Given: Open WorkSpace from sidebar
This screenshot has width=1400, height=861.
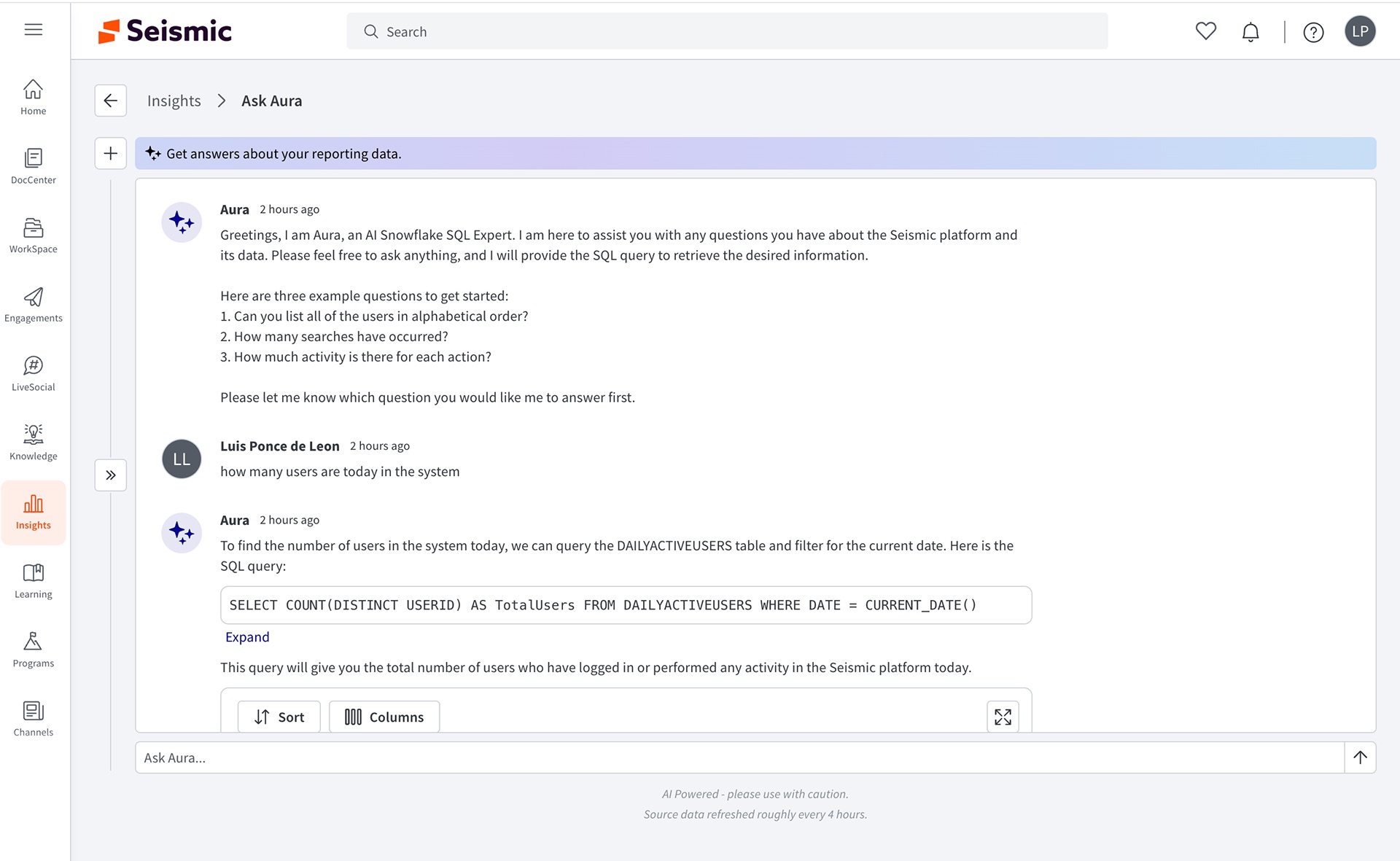Looking at the screenshot, I should click(34, 236).
